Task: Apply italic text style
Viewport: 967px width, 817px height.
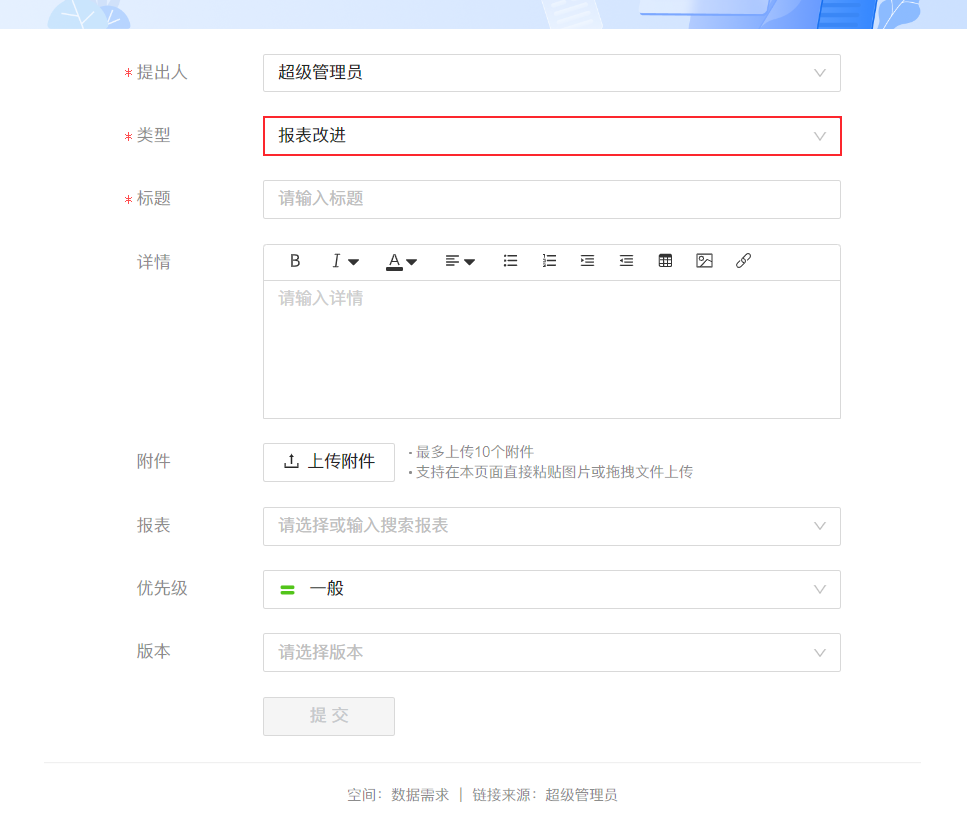Action: point(336,261)
